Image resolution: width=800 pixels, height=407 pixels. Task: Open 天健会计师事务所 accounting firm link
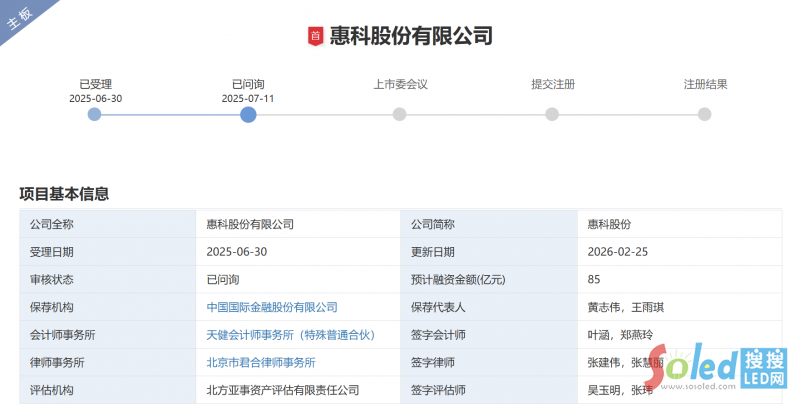click(289, 335)
